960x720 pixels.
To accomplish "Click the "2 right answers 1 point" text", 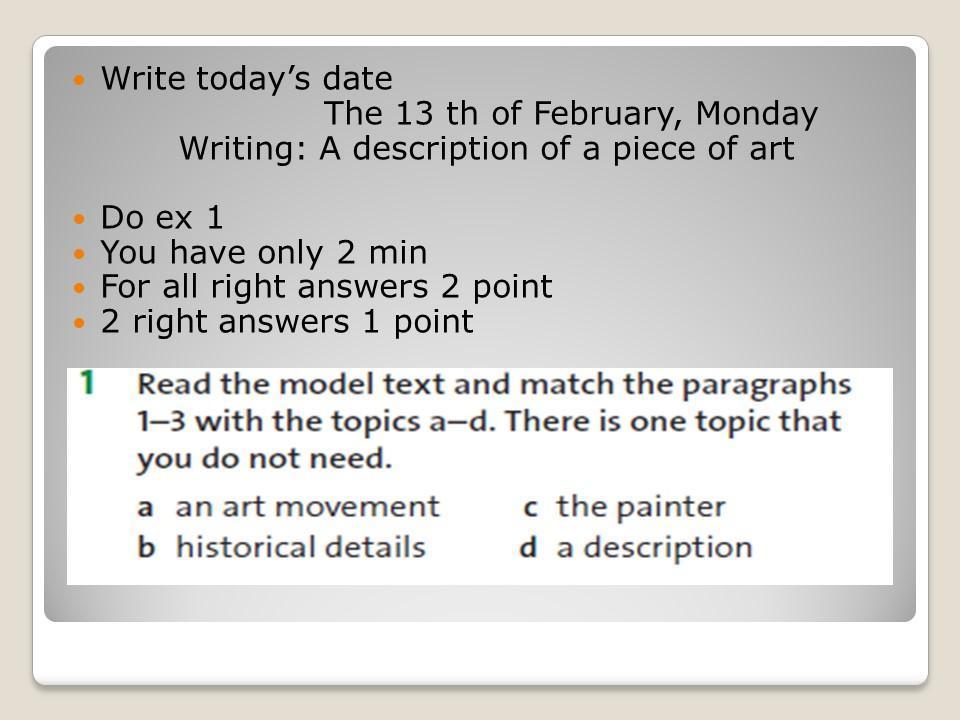I will [x=287, y=322].
